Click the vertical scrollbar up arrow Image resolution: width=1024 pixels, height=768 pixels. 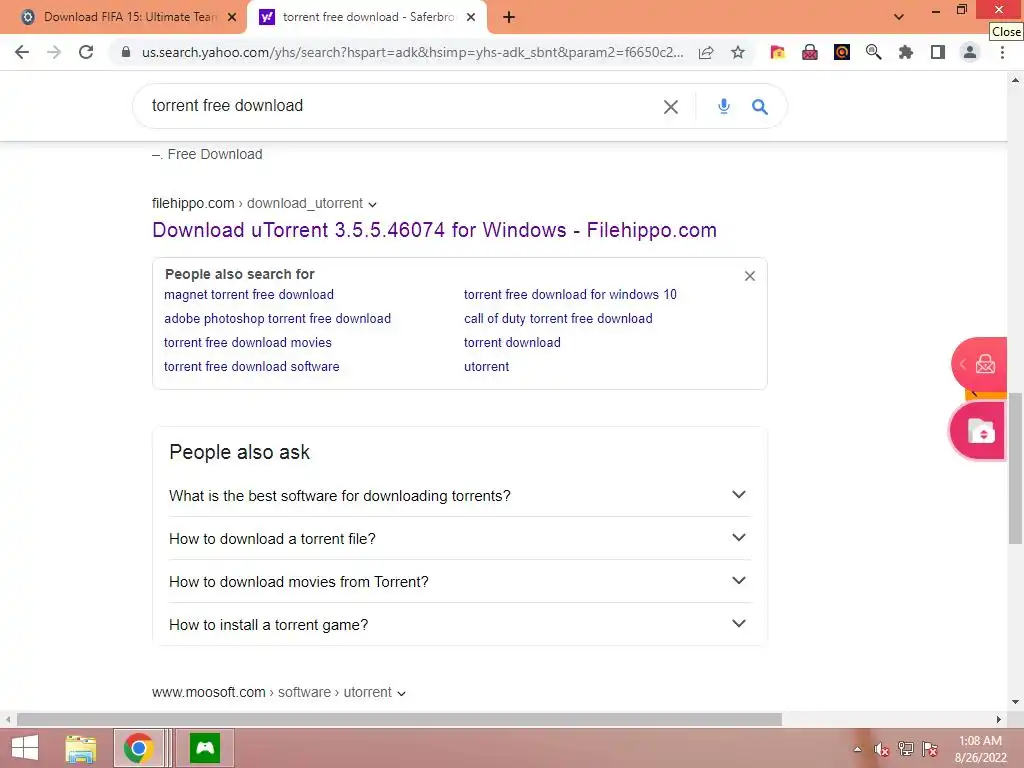1015,81
